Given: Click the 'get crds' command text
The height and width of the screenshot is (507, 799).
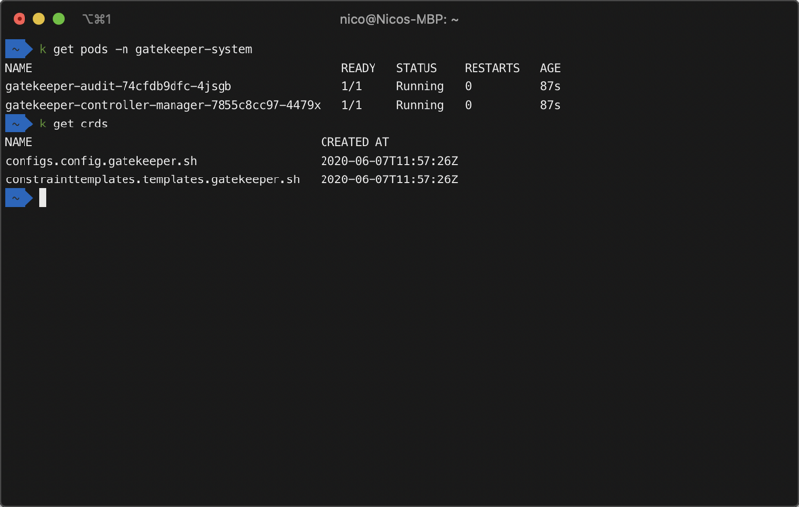Looking at the screenshot, I should 80,124.
